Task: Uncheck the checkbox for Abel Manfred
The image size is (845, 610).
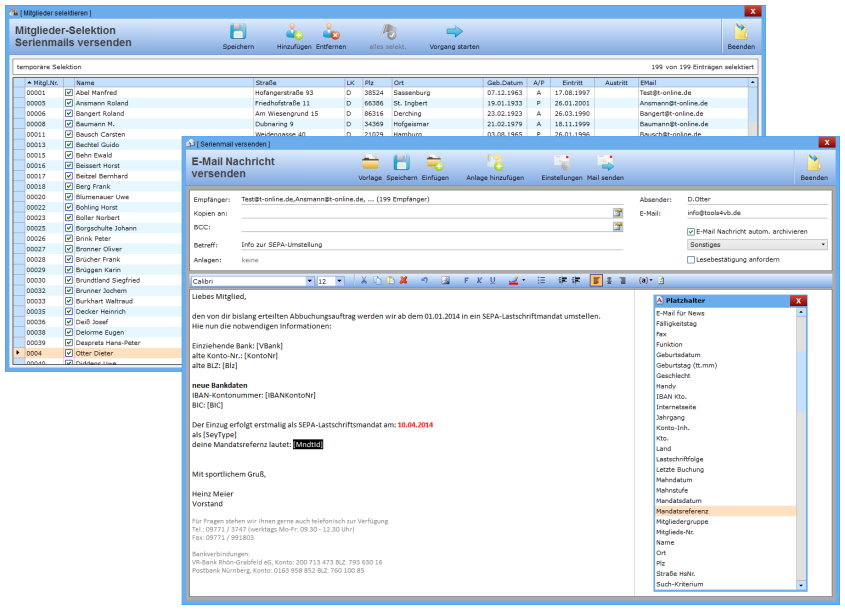Action: pos(69,93)
